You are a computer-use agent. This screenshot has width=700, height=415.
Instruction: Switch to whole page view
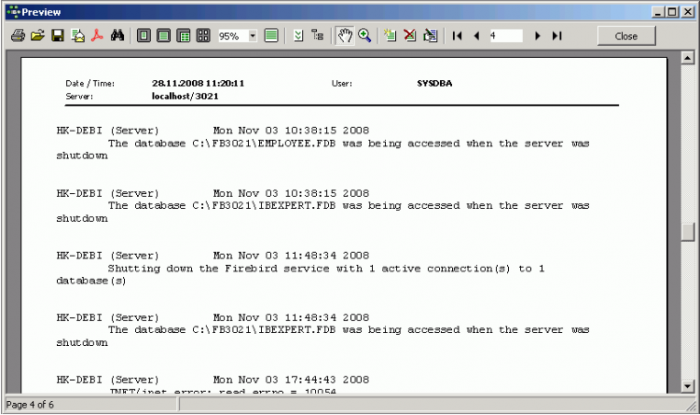click(144, 36)
